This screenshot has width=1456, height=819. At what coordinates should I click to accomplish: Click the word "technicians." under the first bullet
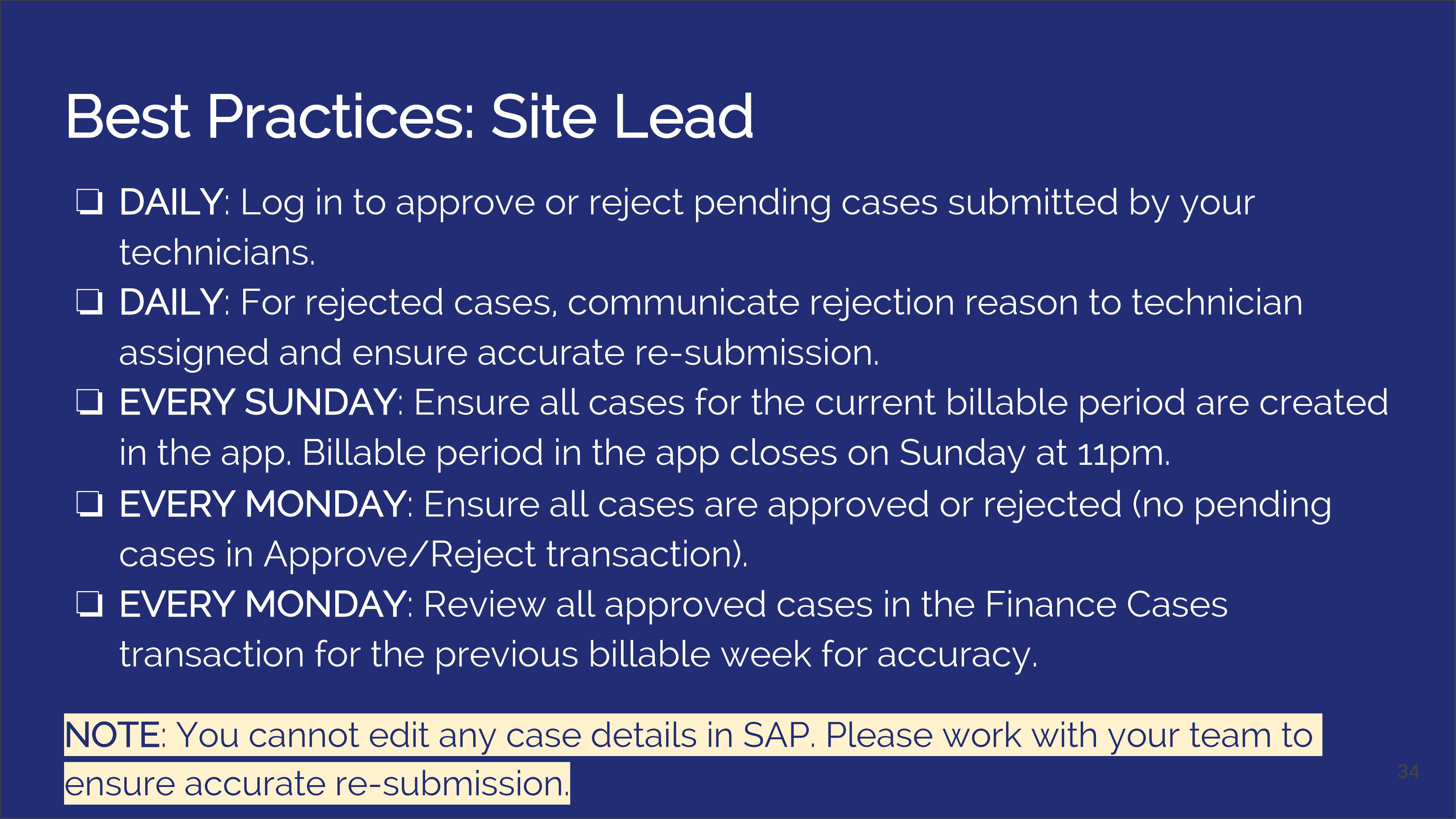click(x=217, y=253)
